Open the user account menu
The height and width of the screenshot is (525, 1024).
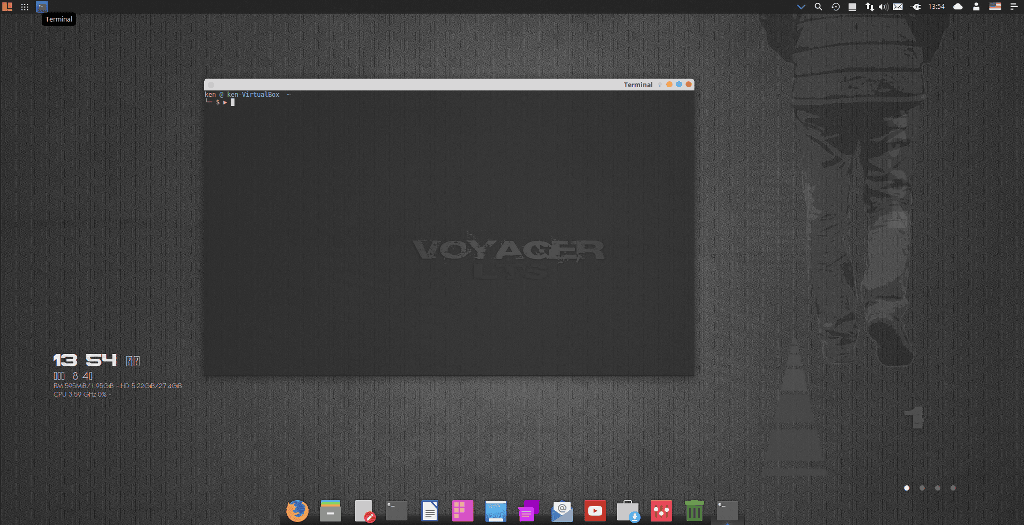976,7
